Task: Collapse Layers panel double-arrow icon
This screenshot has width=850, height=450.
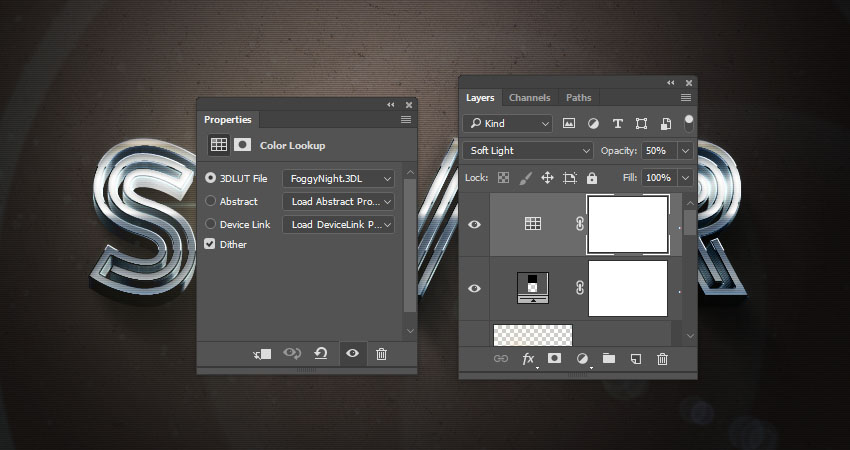Action: point(671,82)
